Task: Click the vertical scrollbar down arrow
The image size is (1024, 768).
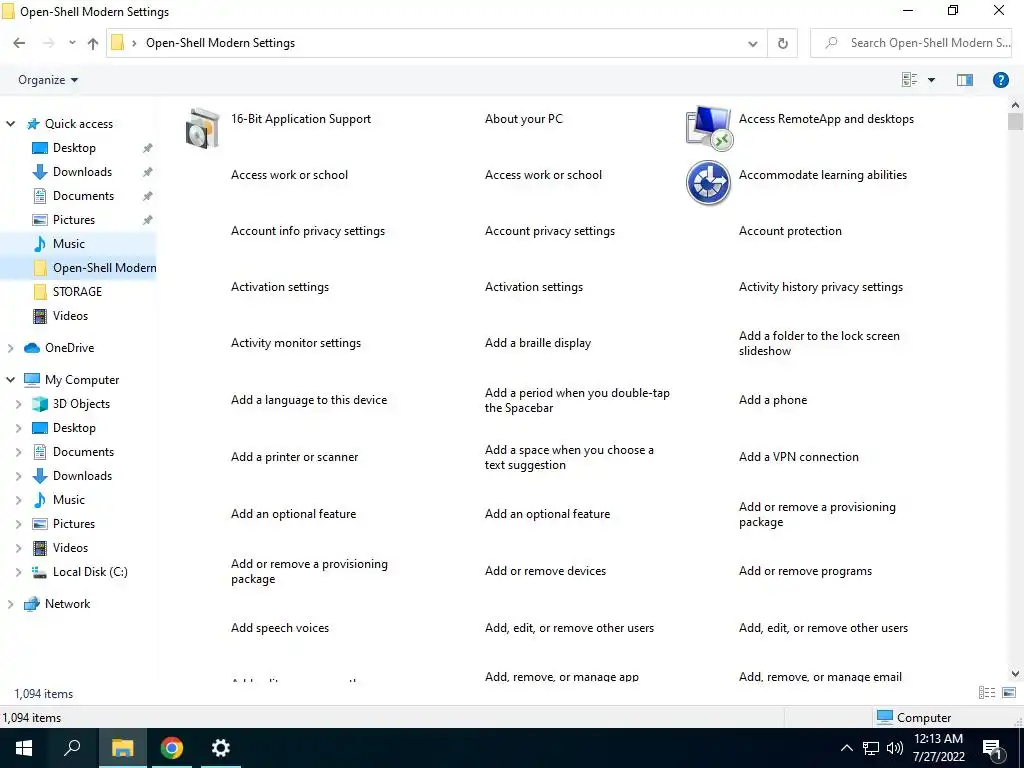Action: [x=1015, y=673]
